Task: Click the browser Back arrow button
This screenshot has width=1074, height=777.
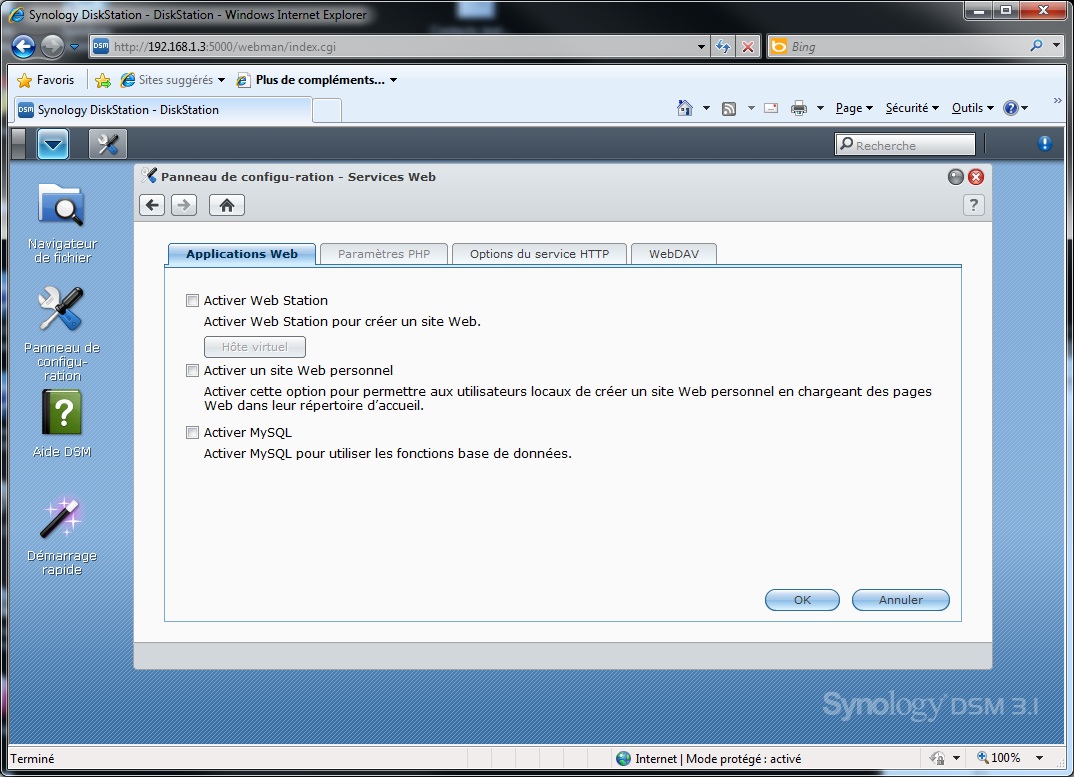Action: coord(23,47)
